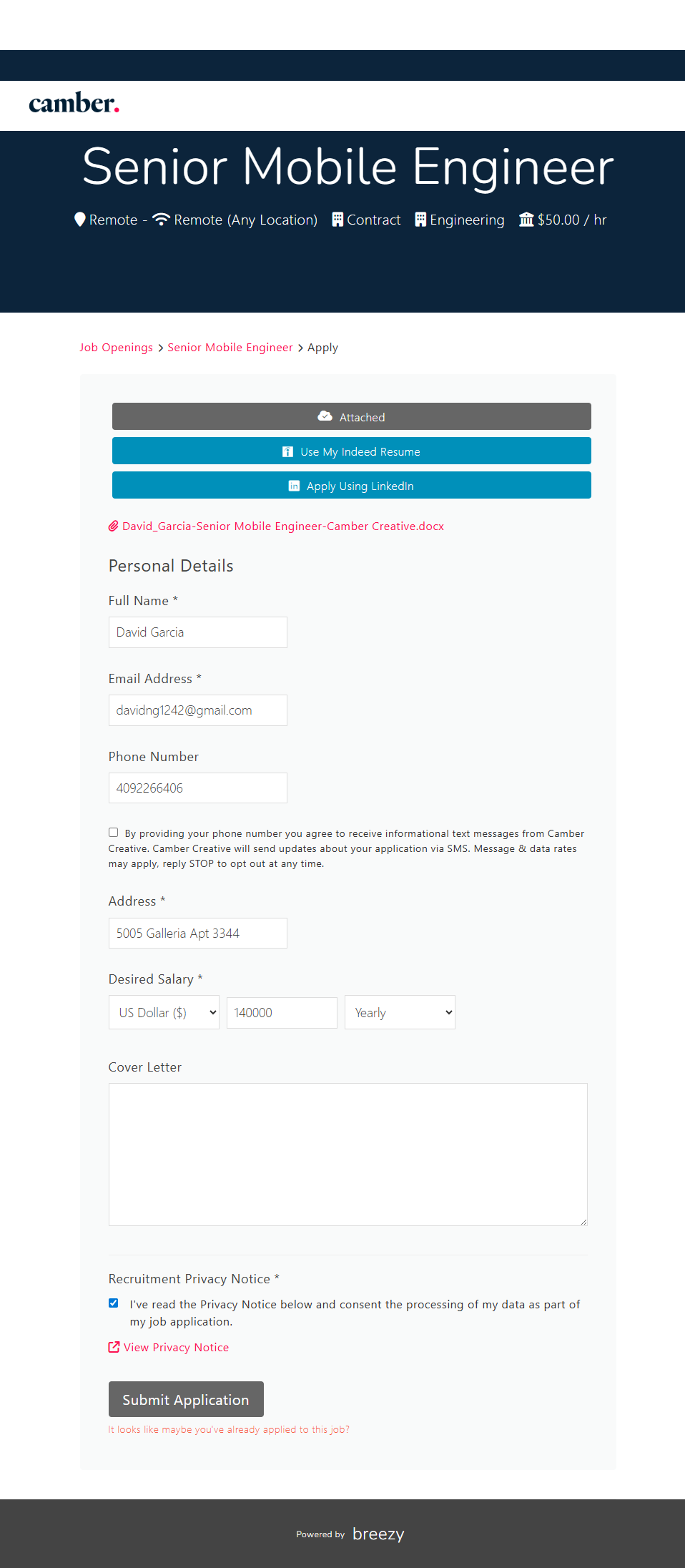
Task: Click the external link icon beside View Privacy Notice
Action: click(x=114, y=1347)
